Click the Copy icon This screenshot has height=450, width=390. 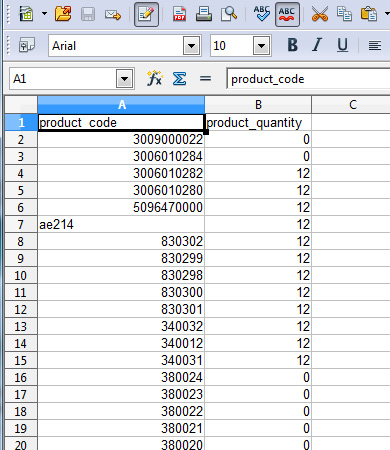tap(344, 14)
